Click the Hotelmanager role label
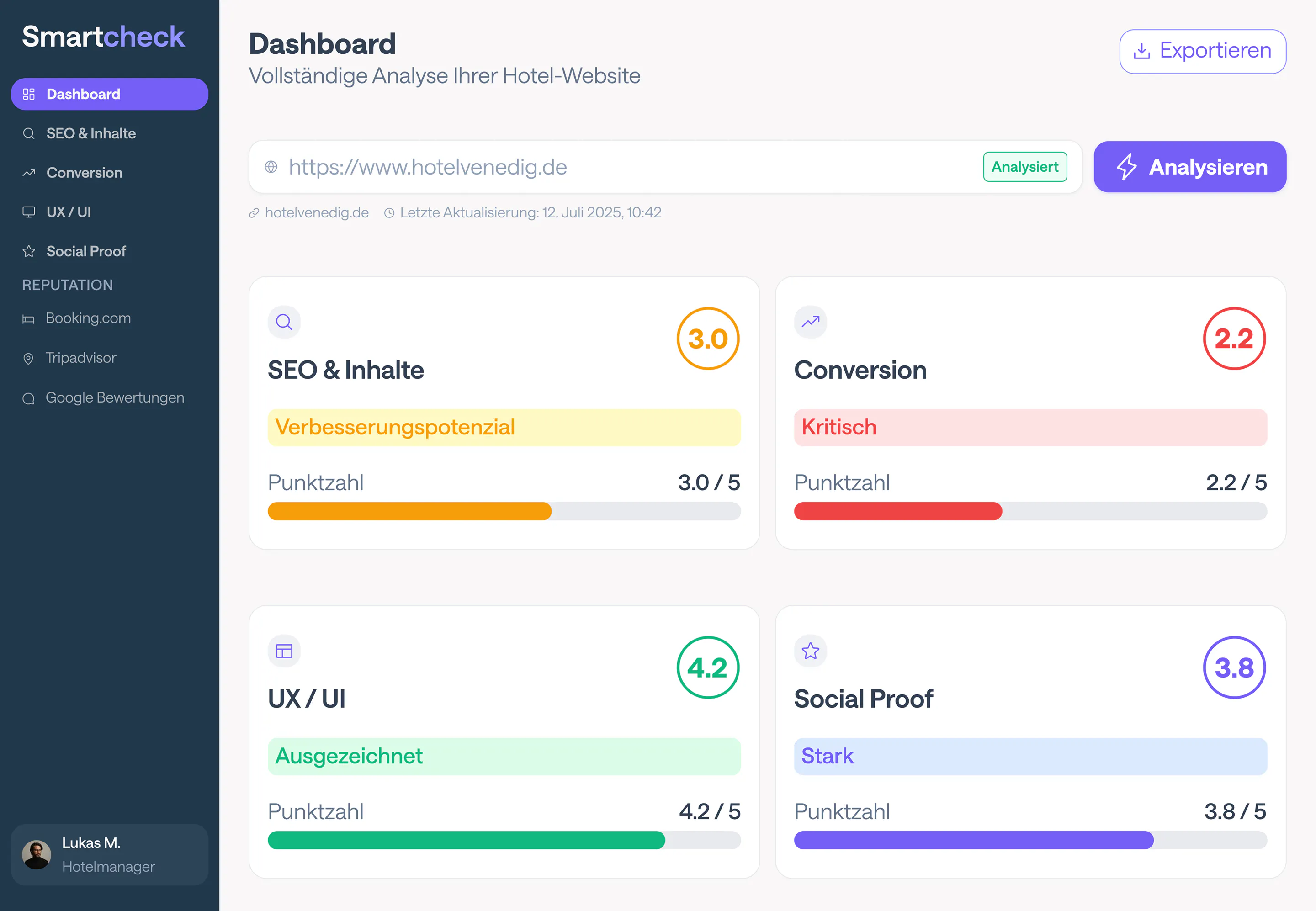The image size is (1316, 911). click(x=108, y=867)
